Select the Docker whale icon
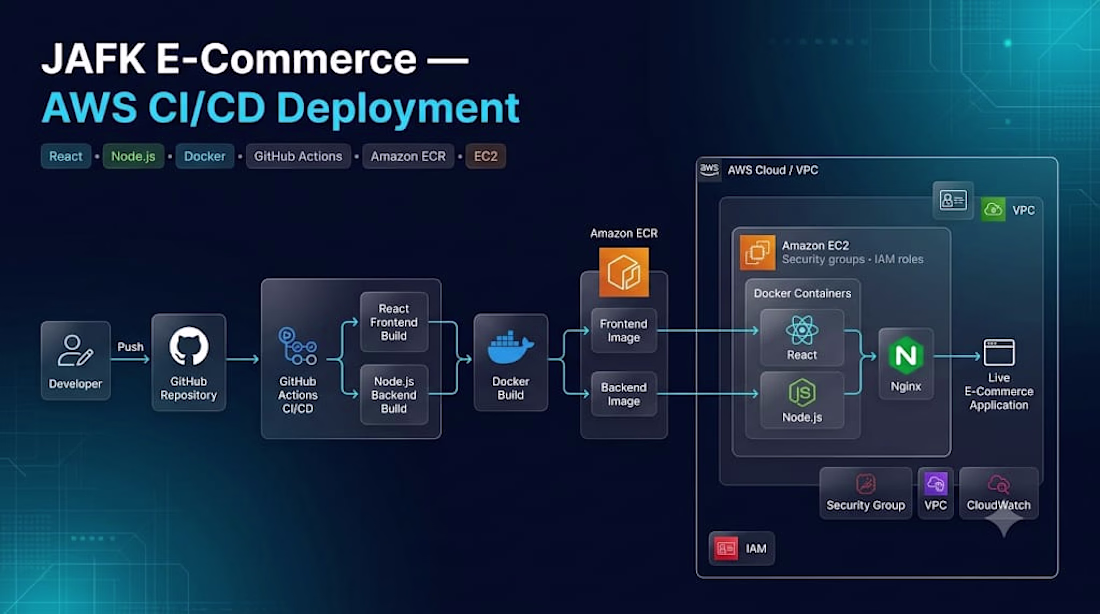The image size is (1100, 614). 510,349
